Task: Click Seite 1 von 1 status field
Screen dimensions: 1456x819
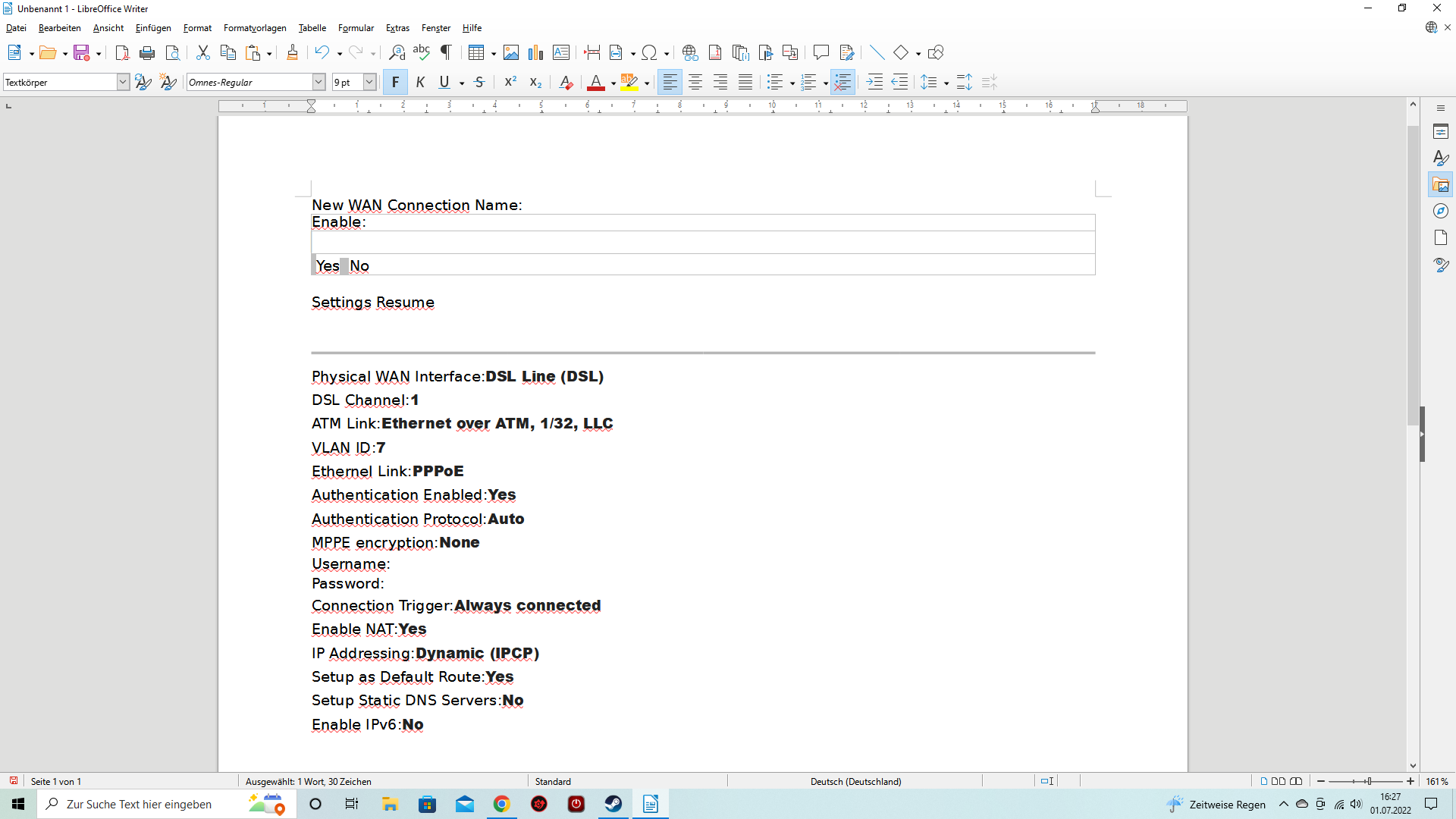Action: coord(56,782)
